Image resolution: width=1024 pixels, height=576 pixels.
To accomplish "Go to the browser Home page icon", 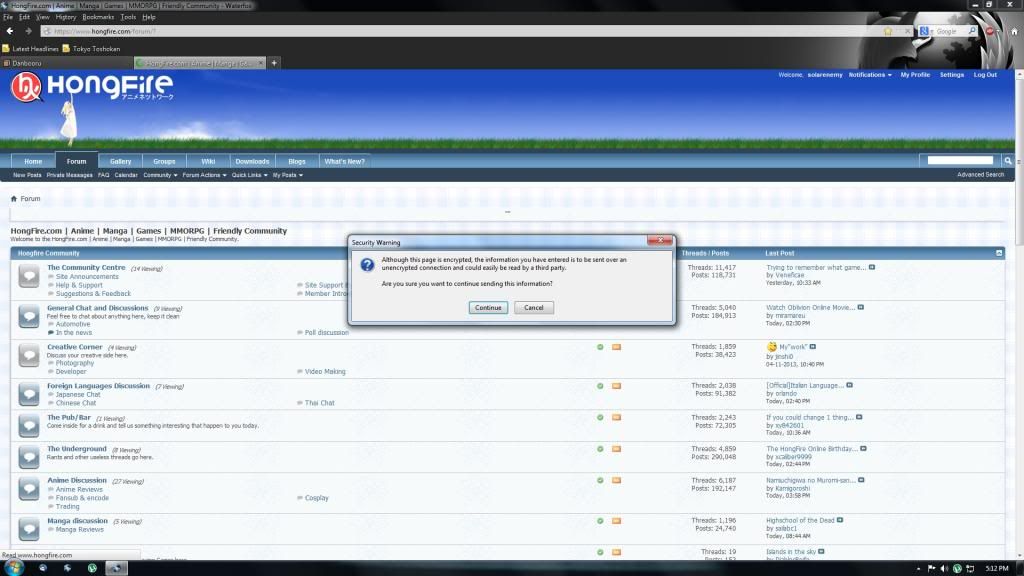I will (1014, 31).
